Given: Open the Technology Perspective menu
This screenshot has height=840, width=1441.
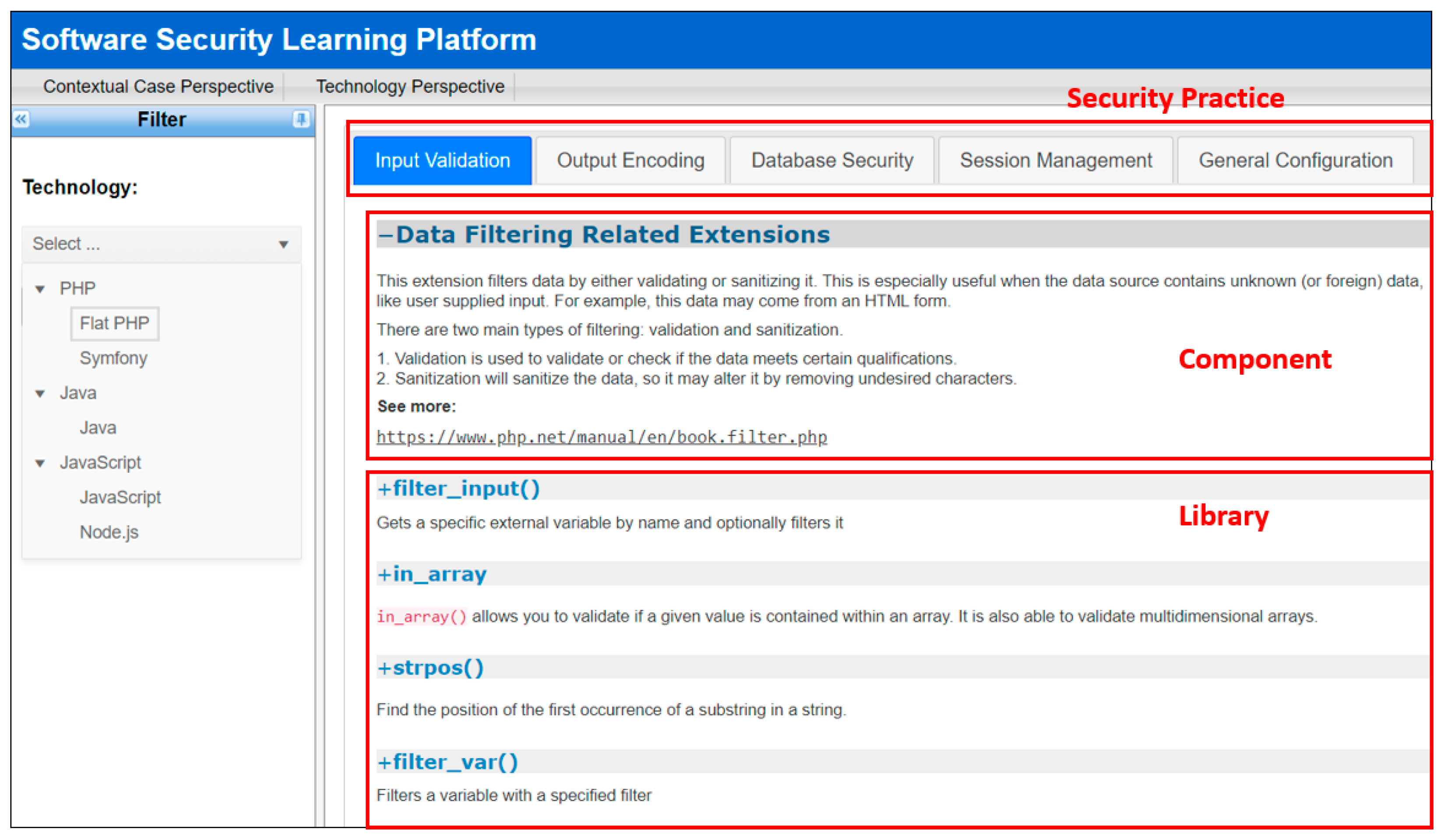Looking at the screenshot, I should pos(410,86).
